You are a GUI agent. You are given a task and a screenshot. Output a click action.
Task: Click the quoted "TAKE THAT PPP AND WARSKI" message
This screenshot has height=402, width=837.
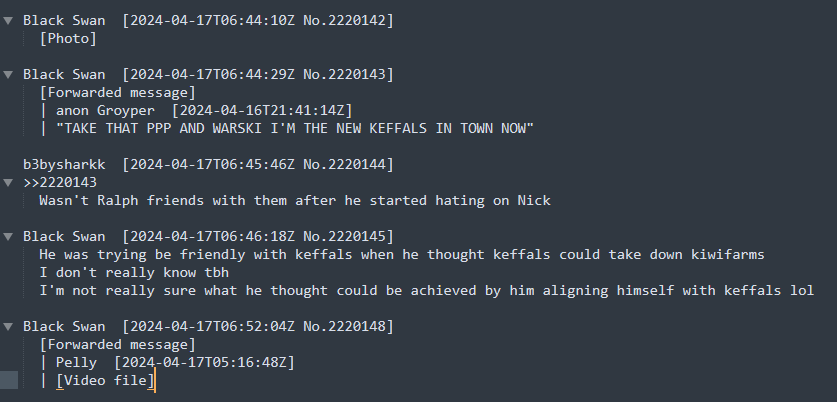tap(295, 128)
